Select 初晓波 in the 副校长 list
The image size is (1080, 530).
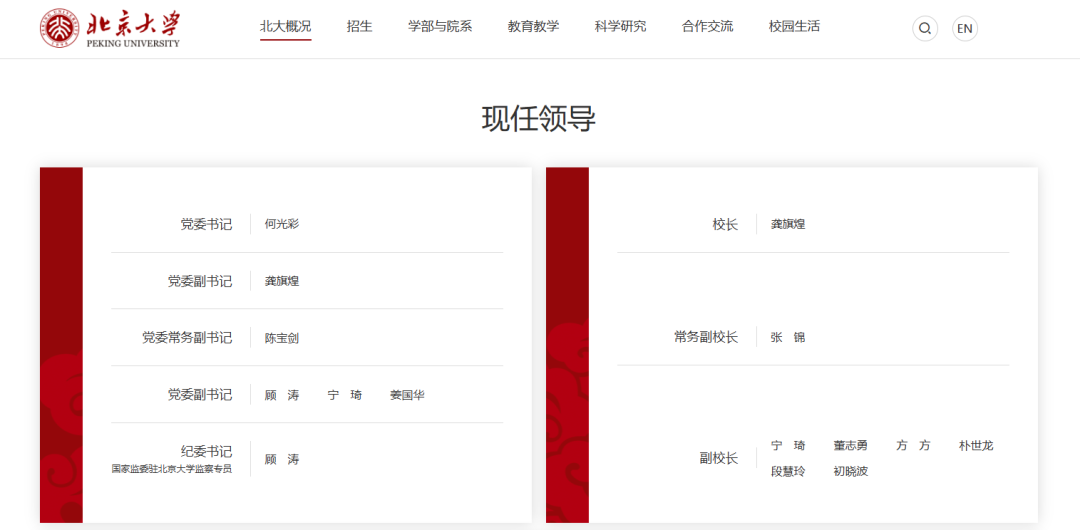tap(851, 472)
